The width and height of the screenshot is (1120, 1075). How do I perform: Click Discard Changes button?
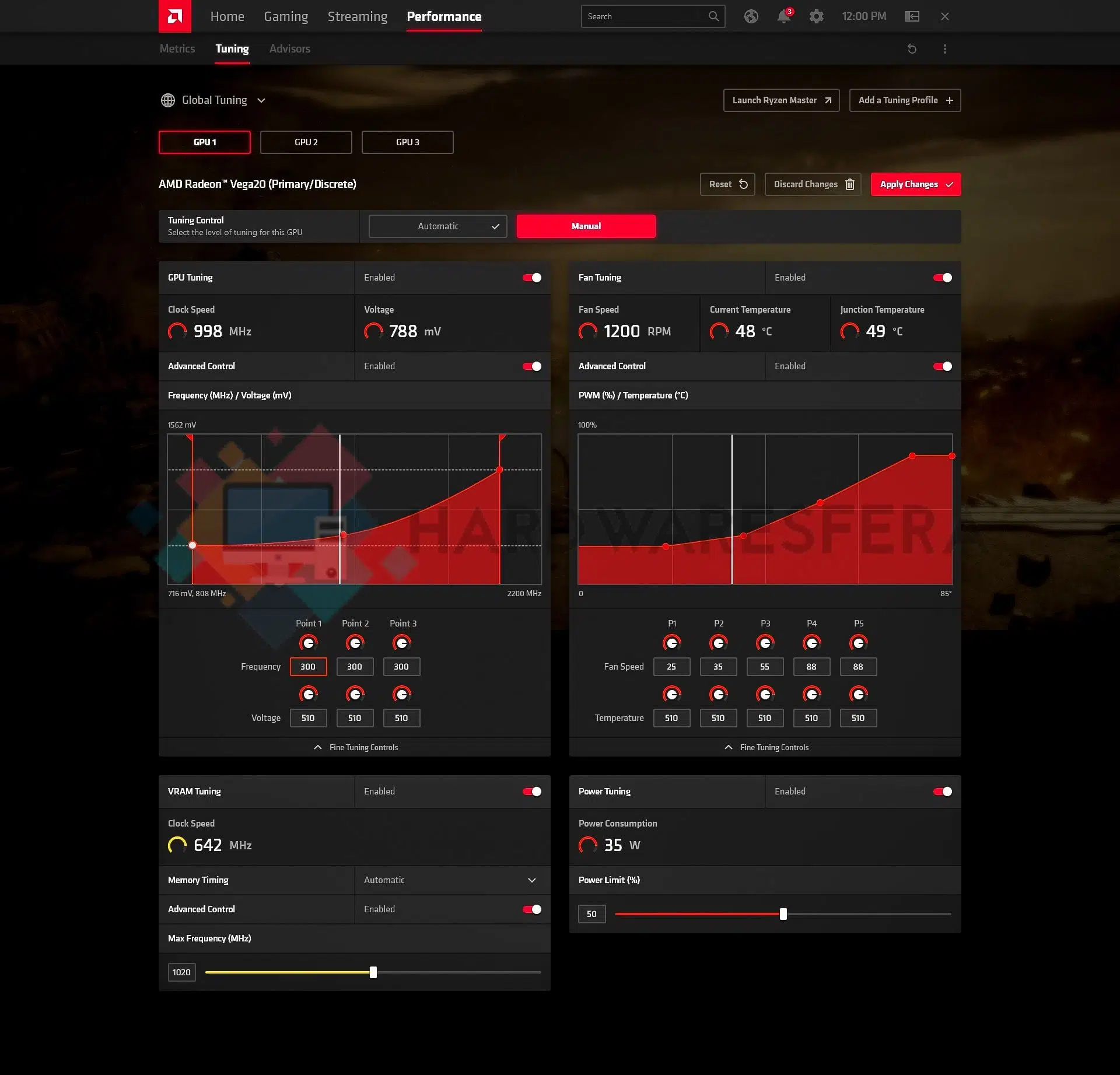click(x=813, y=184)
